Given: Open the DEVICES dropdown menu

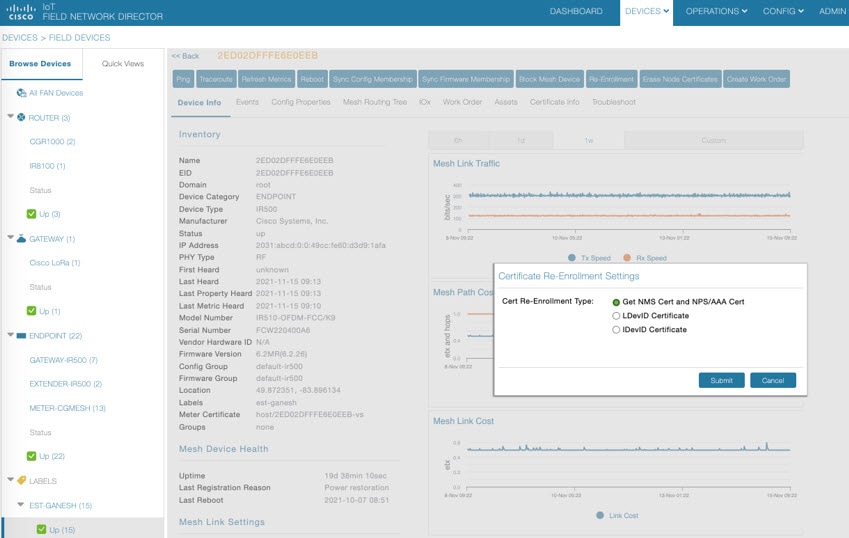Looking at the screenshot, I should coord(646,11).
